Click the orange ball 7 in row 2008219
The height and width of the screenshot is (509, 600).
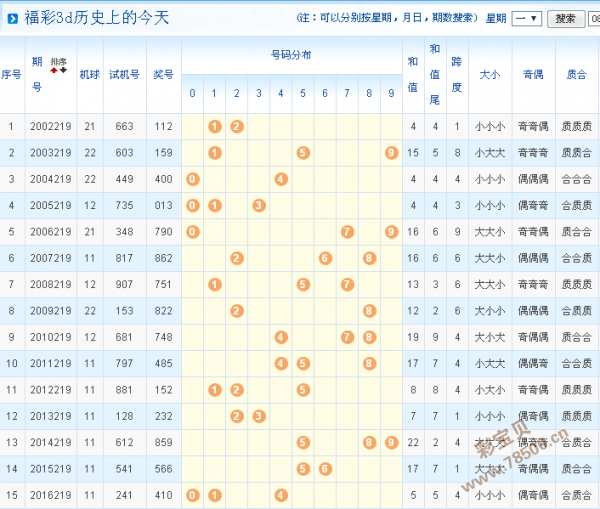(x=347, y=284)
